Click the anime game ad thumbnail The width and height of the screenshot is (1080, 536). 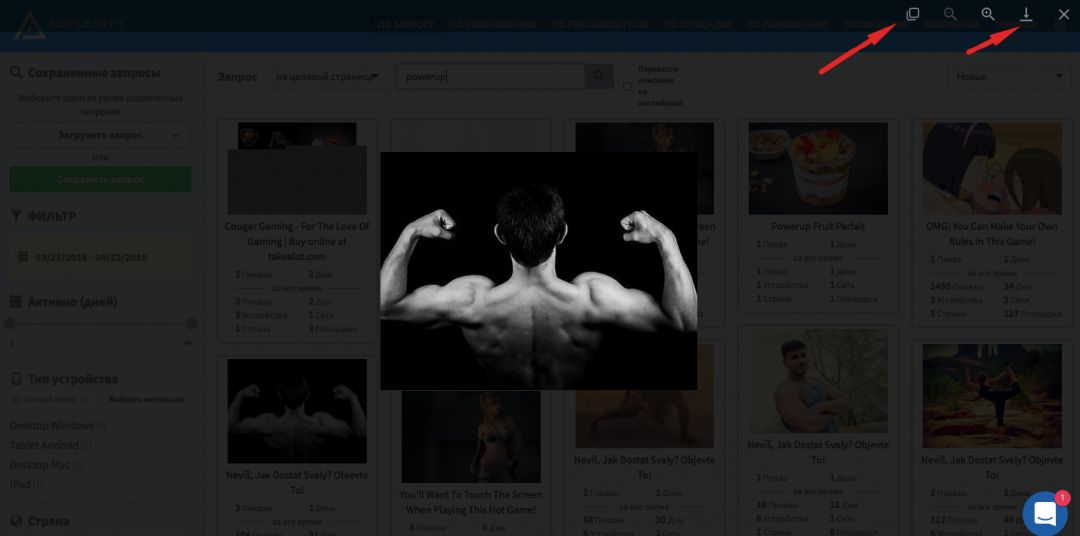[992, 169]
